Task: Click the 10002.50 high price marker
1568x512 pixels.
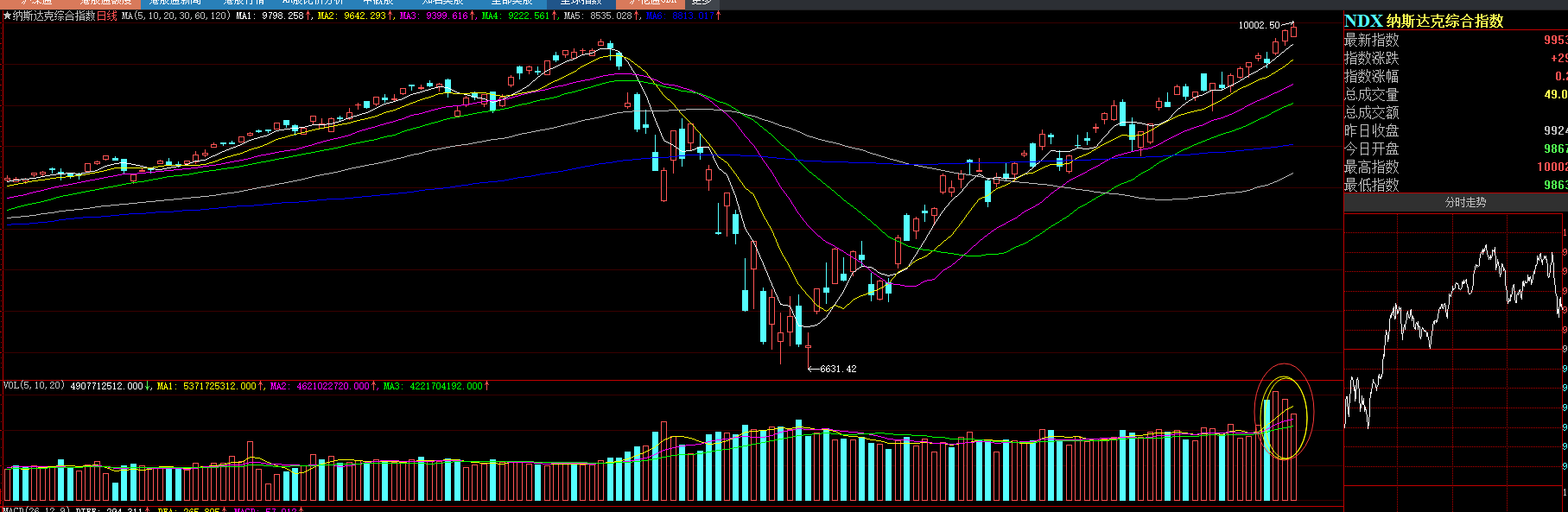Action: pyautogui.click(x=1259, y=25)
